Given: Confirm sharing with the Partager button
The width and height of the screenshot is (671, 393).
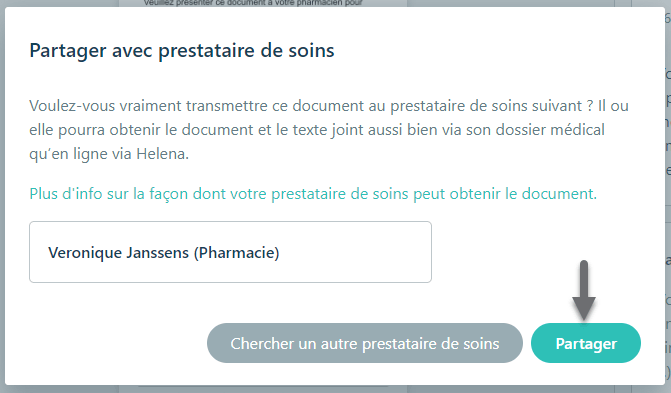Looking at the screenshot, I should (x=585, y=343).
